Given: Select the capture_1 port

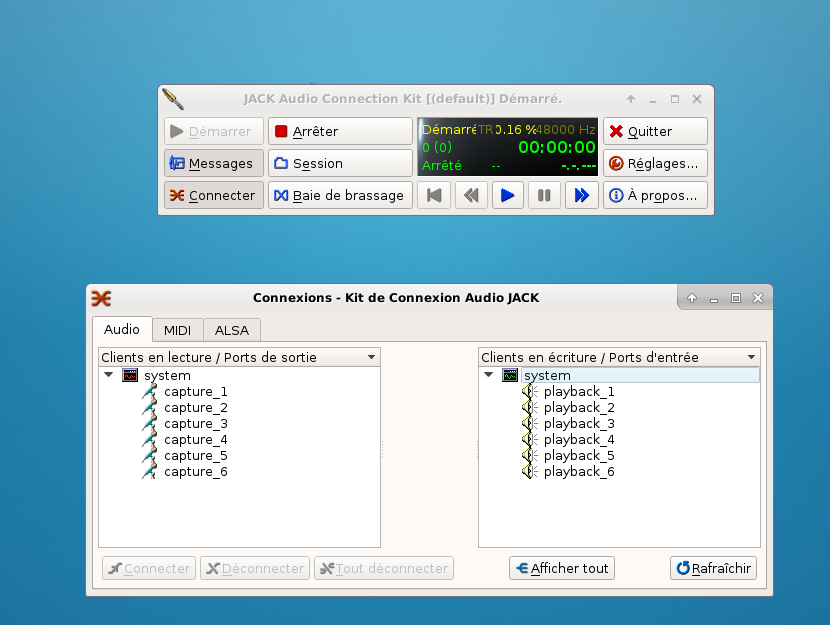Looking at the screenshot, I should [196, 392].
